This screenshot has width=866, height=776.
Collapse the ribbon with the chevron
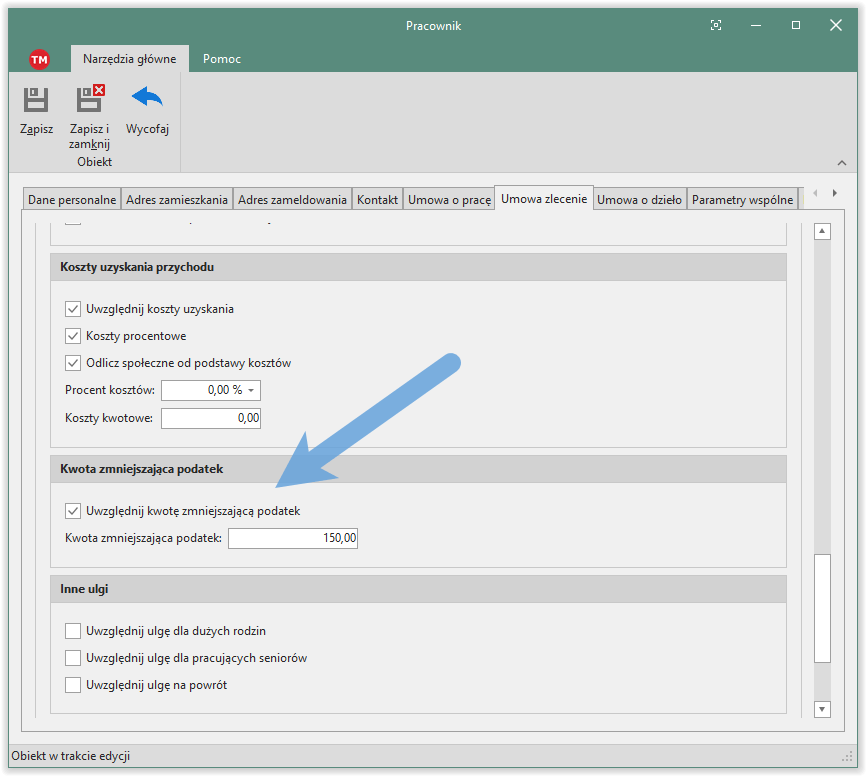tap(841, 163)
